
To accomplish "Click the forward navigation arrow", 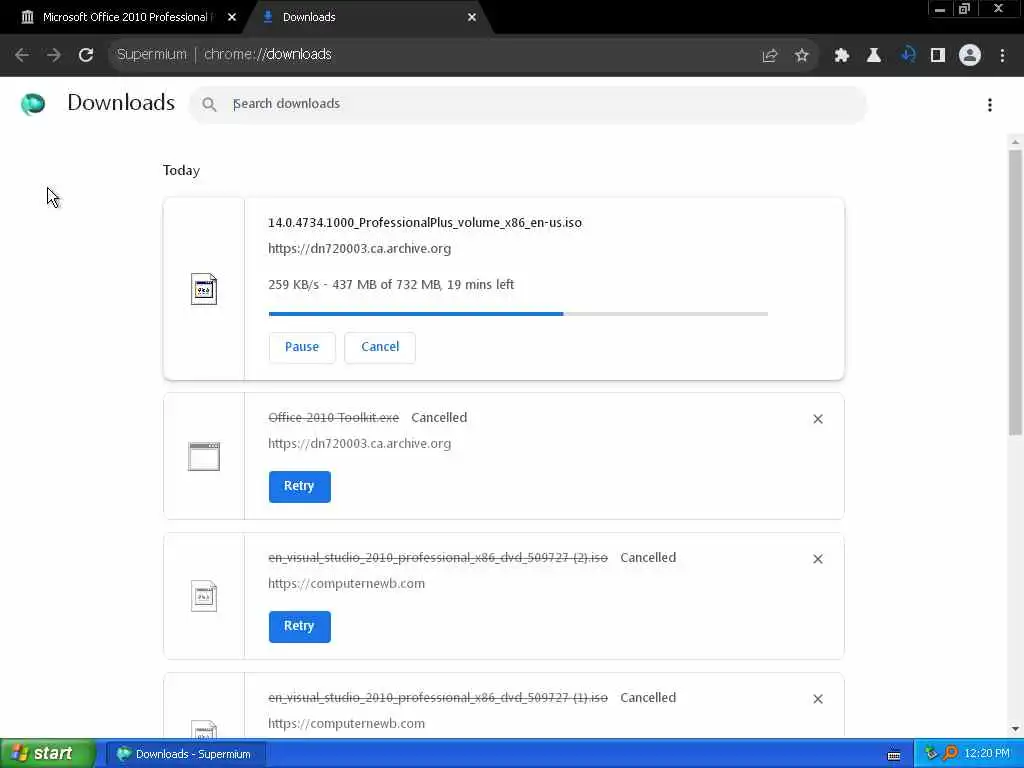I will [54, 55].
